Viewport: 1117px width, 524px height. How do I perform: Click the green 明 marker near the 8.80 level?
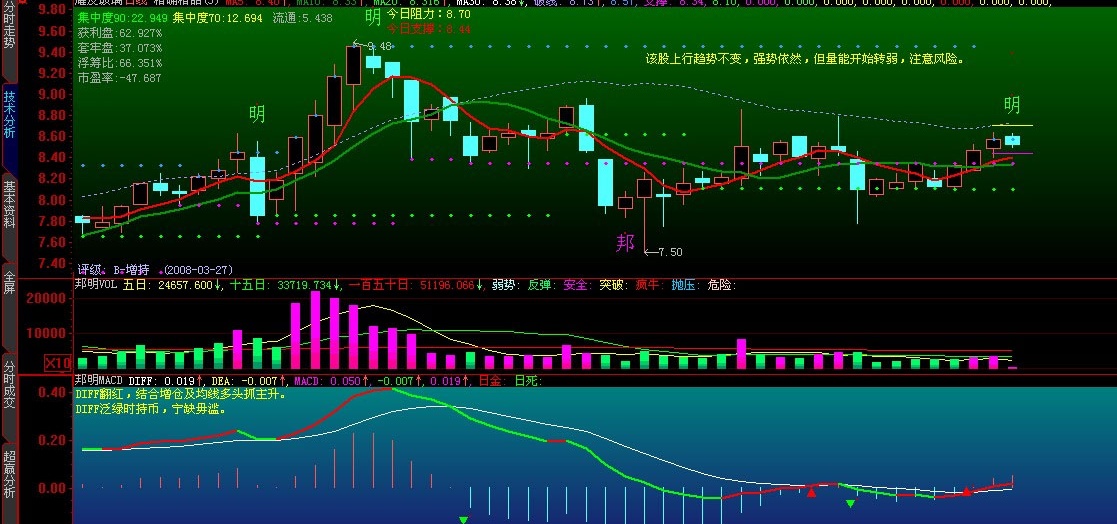click(257, 113)
